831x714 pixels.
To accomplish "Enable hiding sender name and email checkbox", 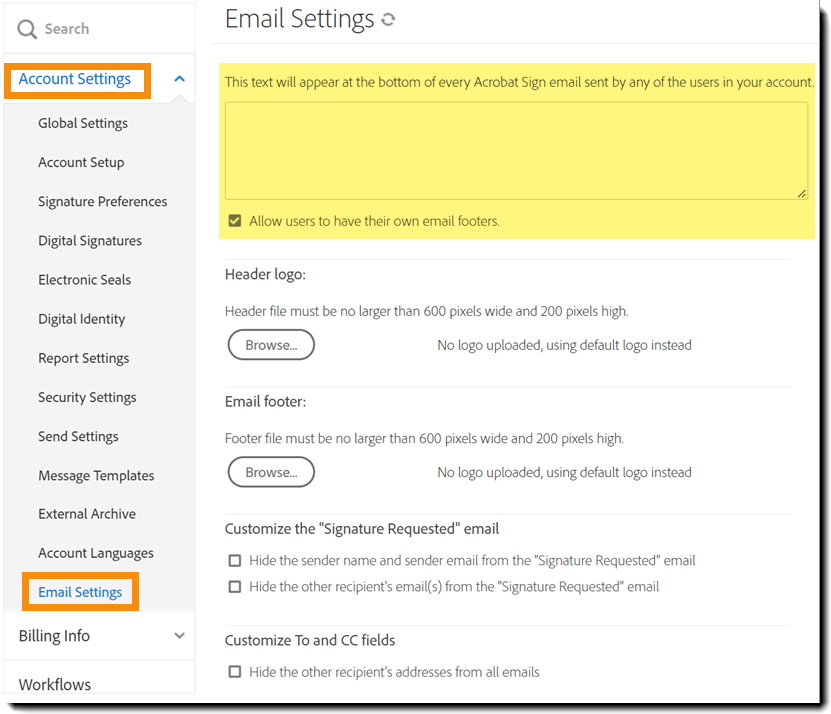I will (x=235, y=561).
